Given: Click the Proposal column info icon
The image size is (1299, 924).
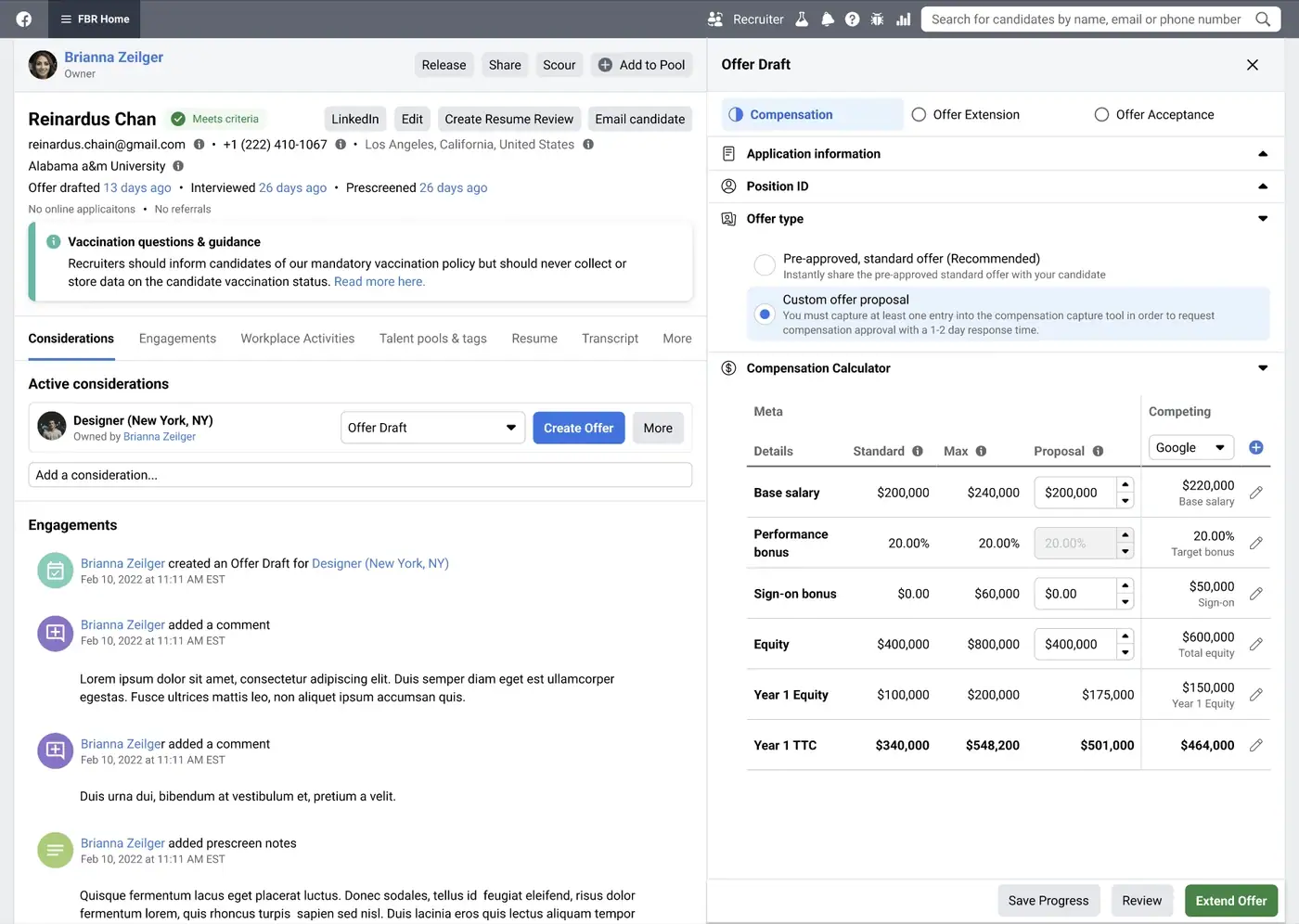Looking at the screenshot, I should click(1098, 452).
